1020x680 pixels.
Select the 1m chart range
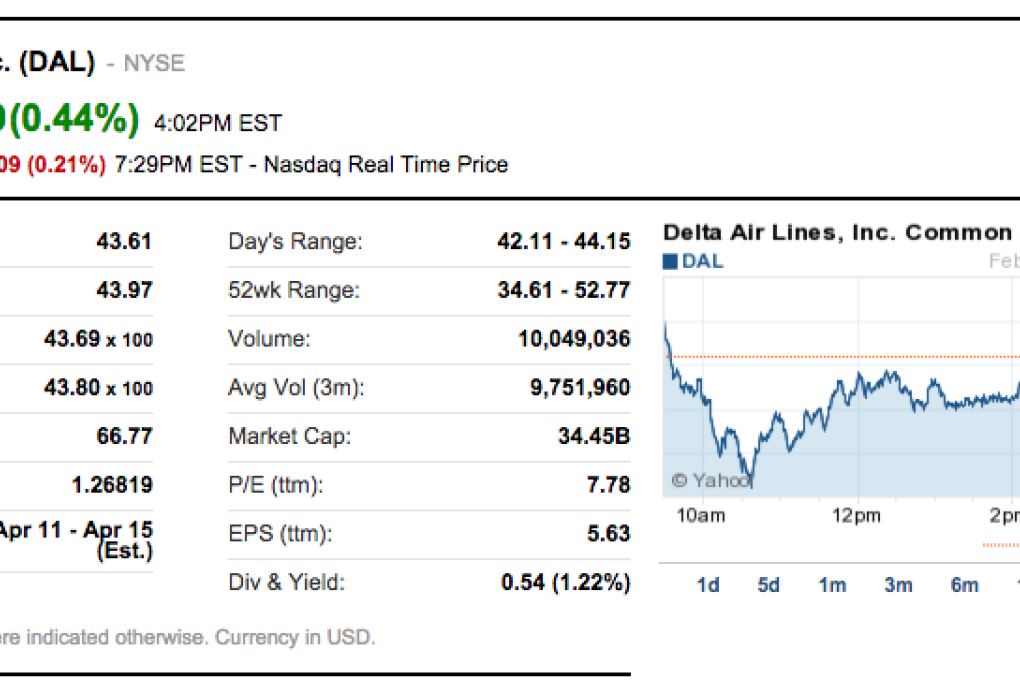(x=832, y=584)
